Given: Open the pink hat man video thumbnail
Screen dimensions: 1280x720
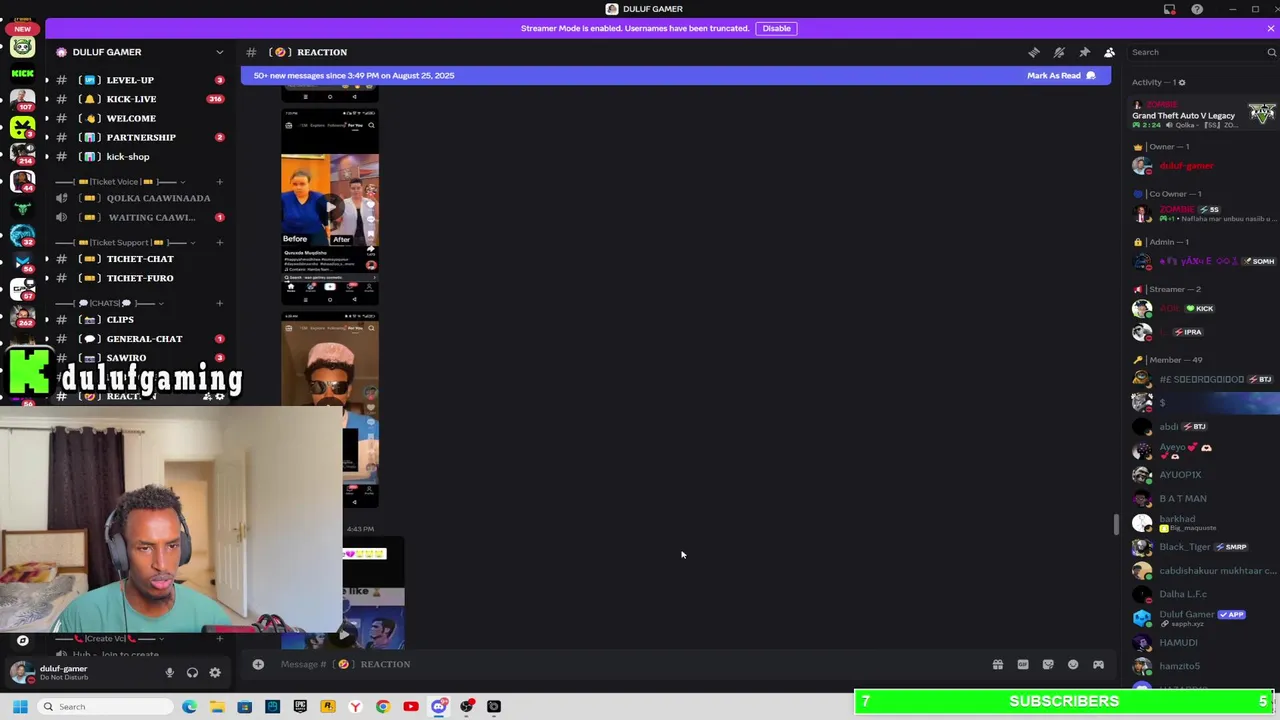Looking at the screenshot, I should (330, 410).
